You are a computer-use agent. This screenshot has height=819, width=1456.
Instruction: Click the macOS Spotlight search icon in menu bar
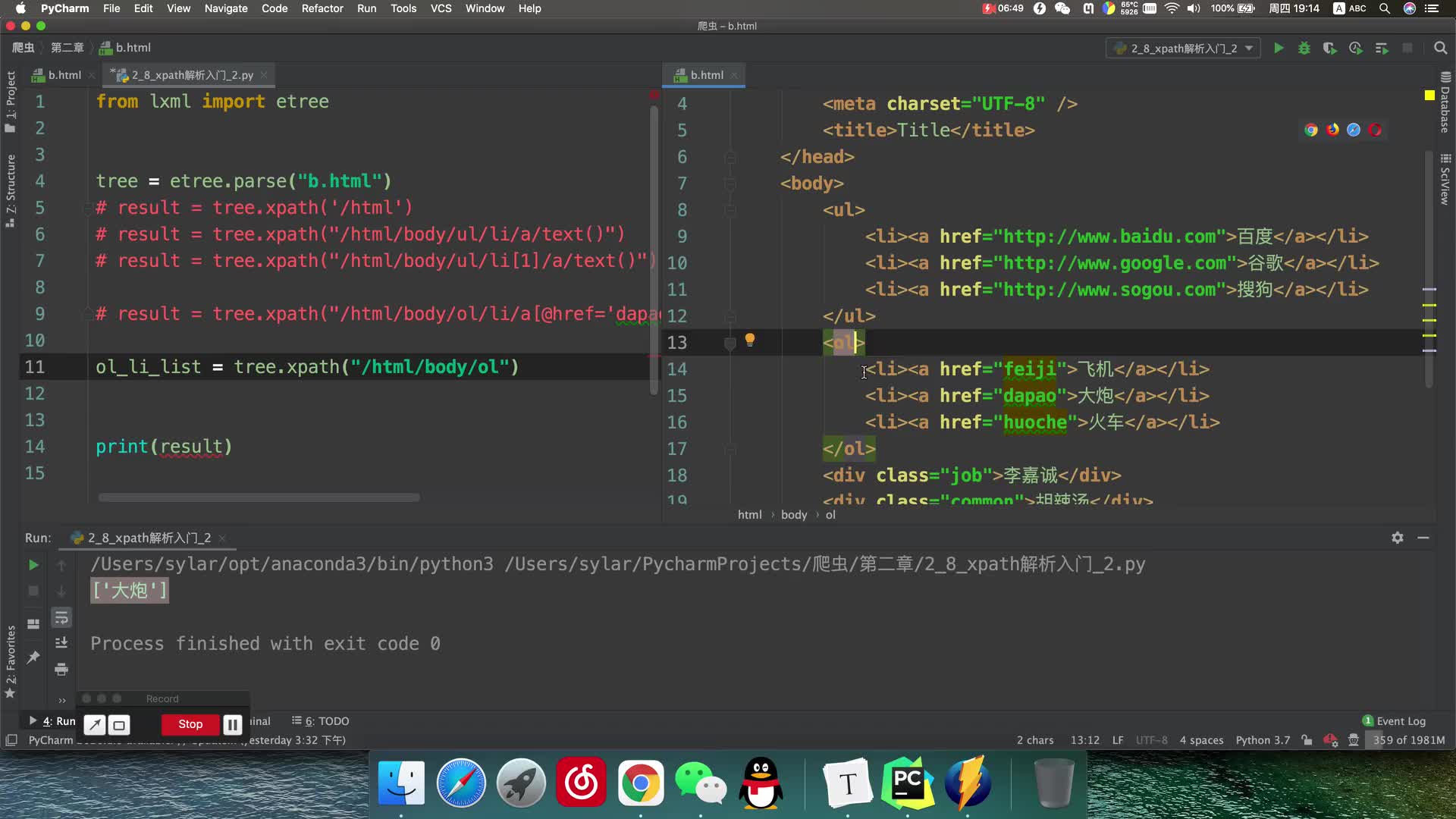click(x=1385, y=8)
